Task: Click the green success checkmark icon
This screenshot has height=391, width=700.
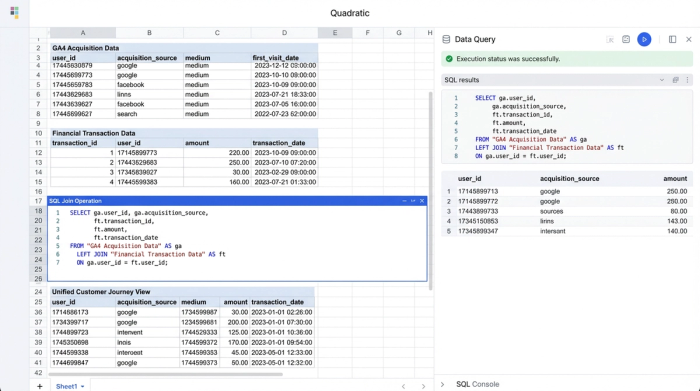Action: coord(449,58)
